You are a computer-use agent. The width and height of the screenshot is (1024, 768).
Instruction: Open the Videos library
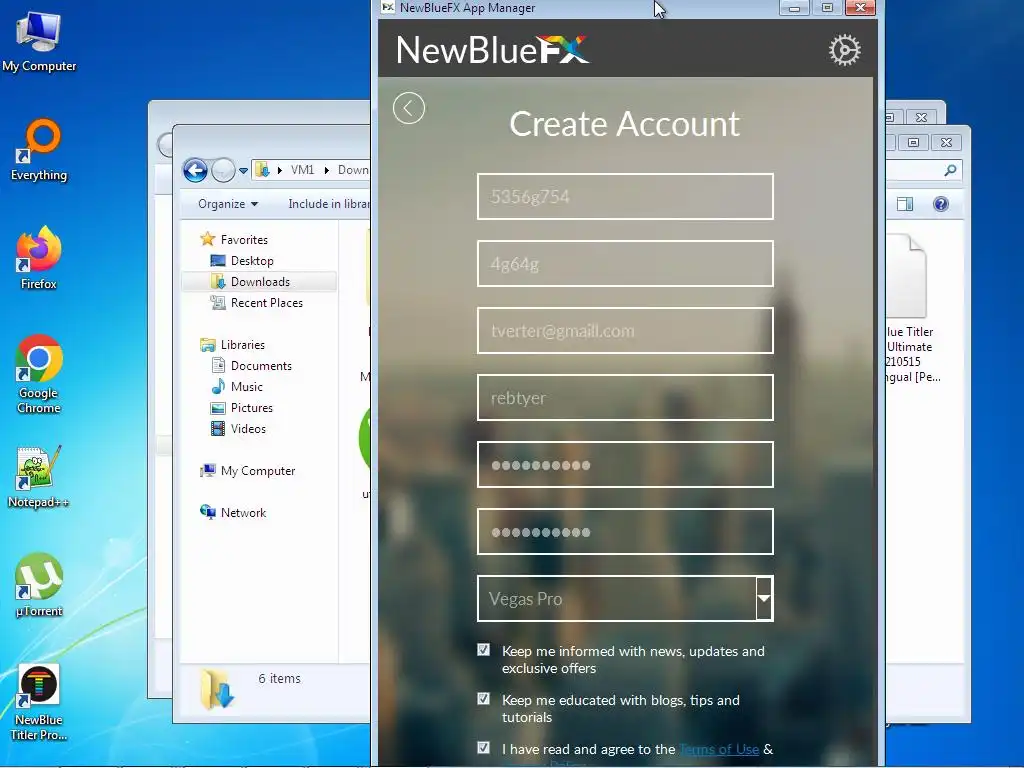click(x=248, y=428)
